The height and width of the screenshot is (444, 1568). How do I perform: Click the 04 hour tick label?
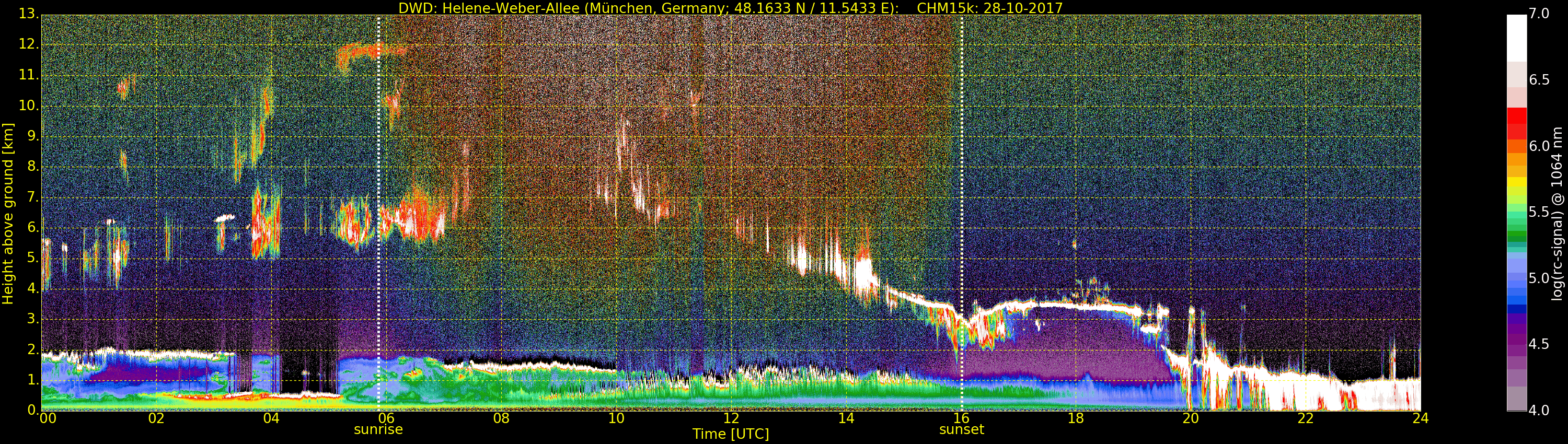(271, 418)
